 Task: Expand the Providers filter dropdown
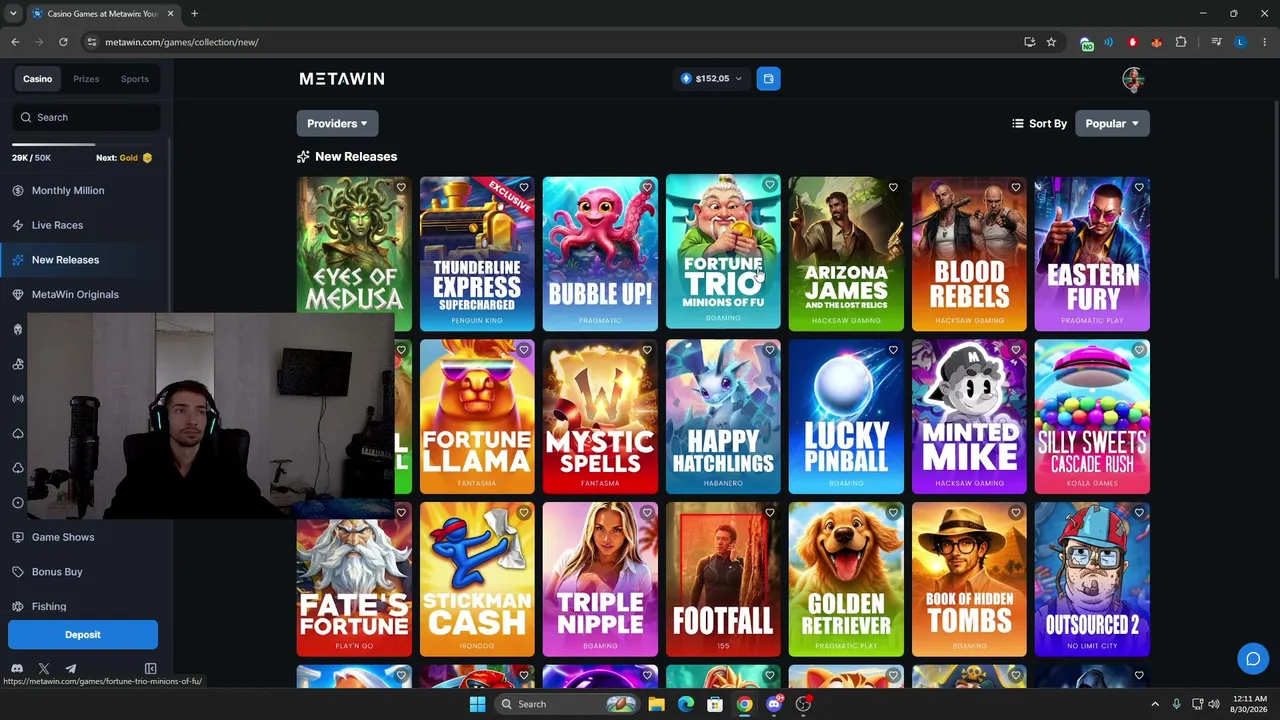[337, 123]
